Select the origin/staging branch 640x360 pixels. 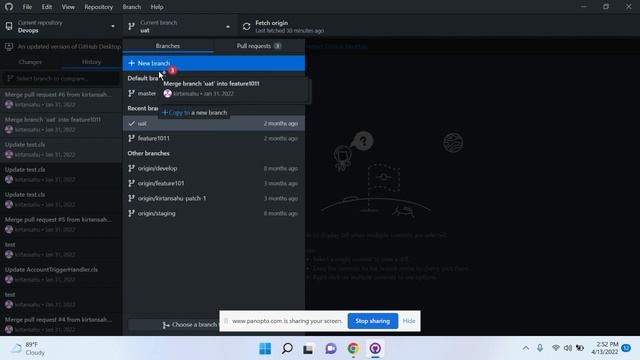[x=213, y=213]
